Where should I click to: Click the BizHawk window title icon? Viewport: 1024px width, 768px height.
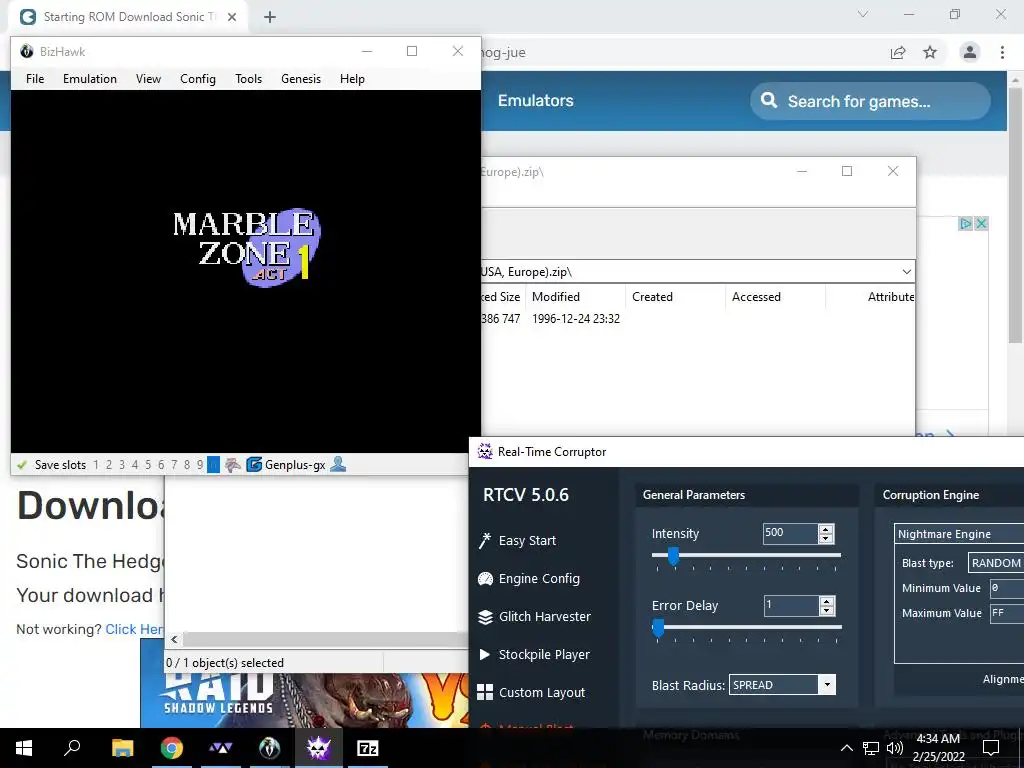(x=27, y=51)
